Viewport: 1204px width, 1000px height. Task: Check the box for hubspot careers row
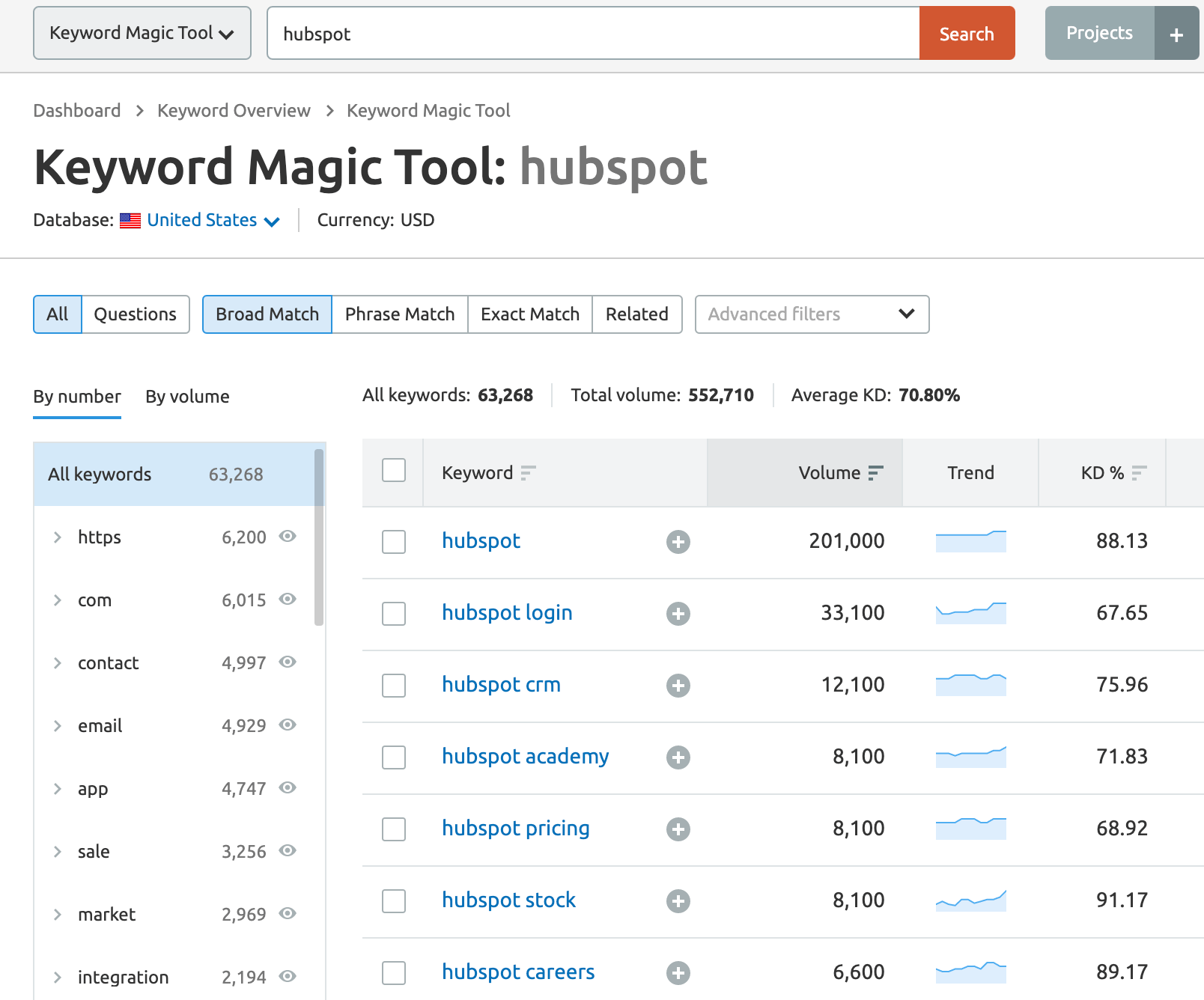click(394, 973)
